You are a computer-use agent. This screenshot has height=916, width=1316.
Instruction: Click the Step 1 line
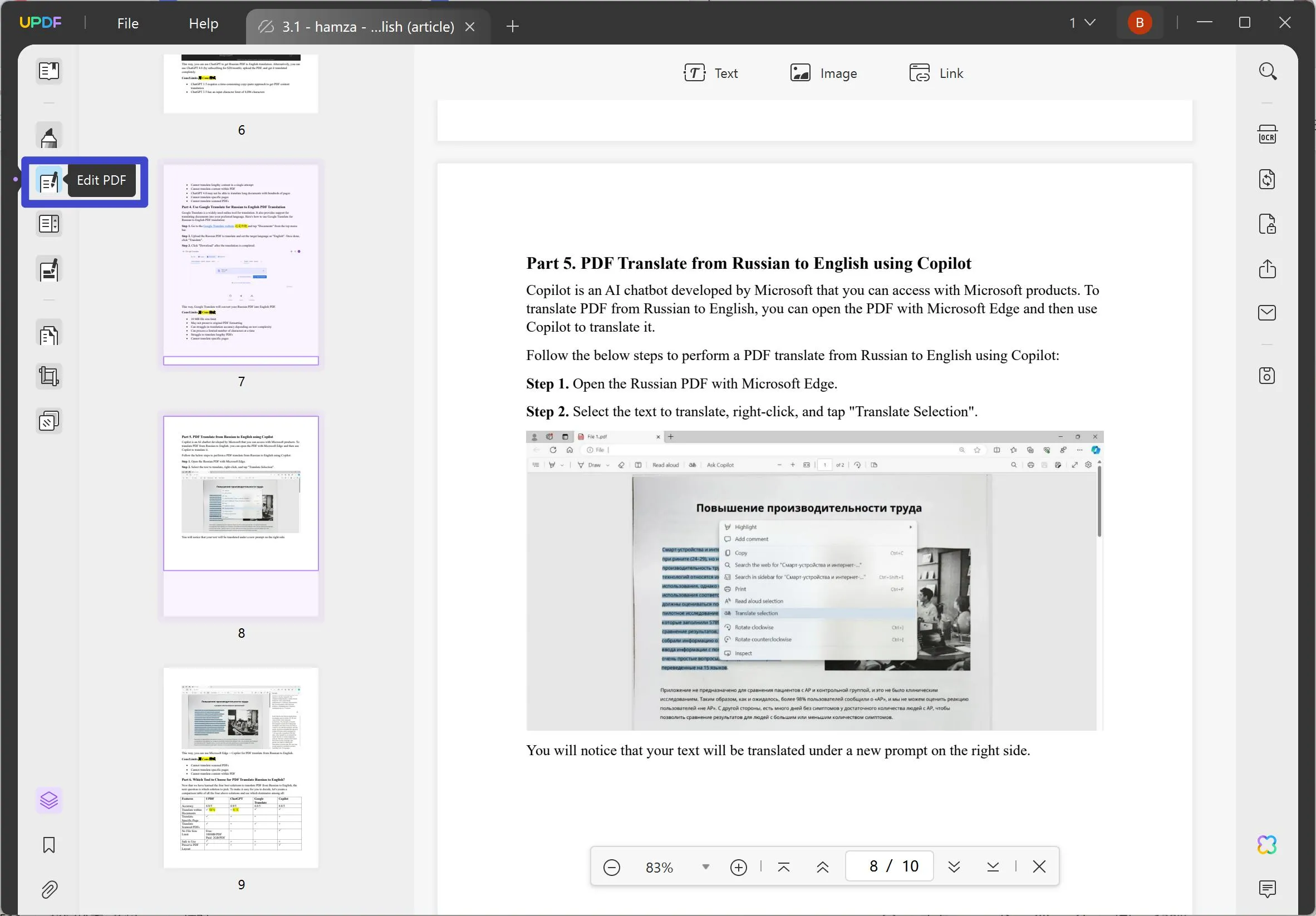click(681, 383)
